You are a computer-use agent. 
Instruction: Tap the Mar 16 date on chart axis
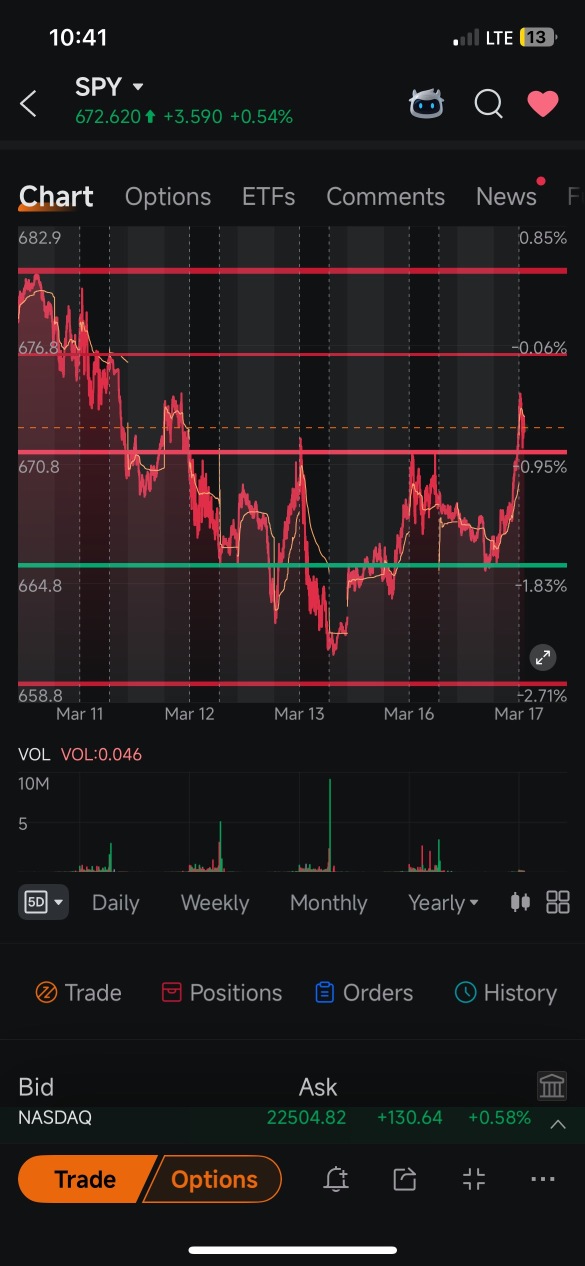tap(409, 714)
